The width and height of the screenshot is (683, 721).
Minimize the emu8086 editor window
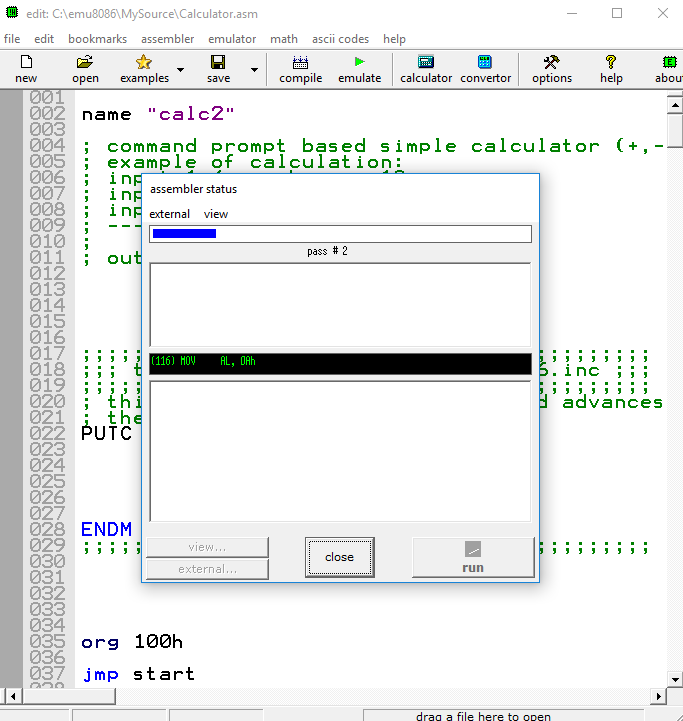pos(572,13)
